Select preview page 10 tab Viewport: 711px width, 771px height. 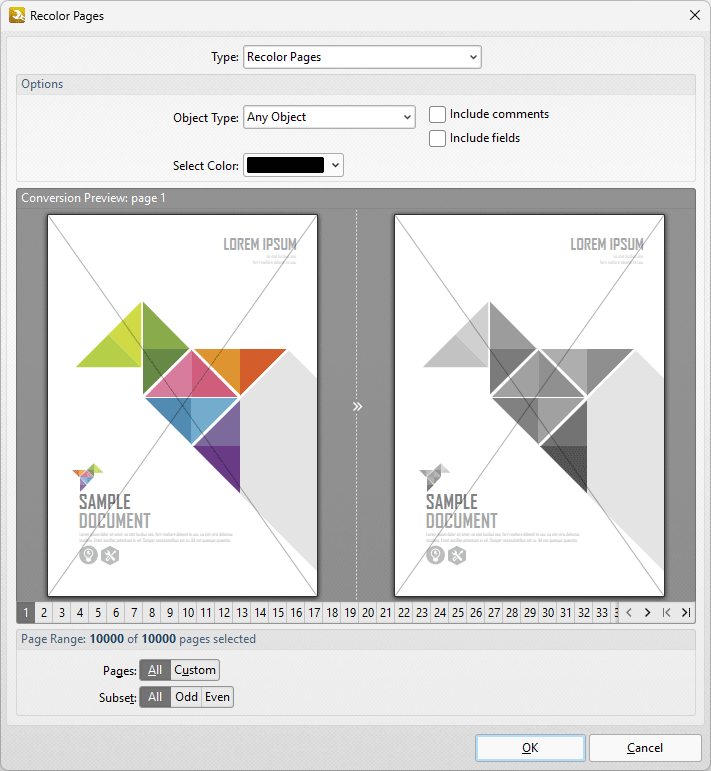(x=188, y=613)
